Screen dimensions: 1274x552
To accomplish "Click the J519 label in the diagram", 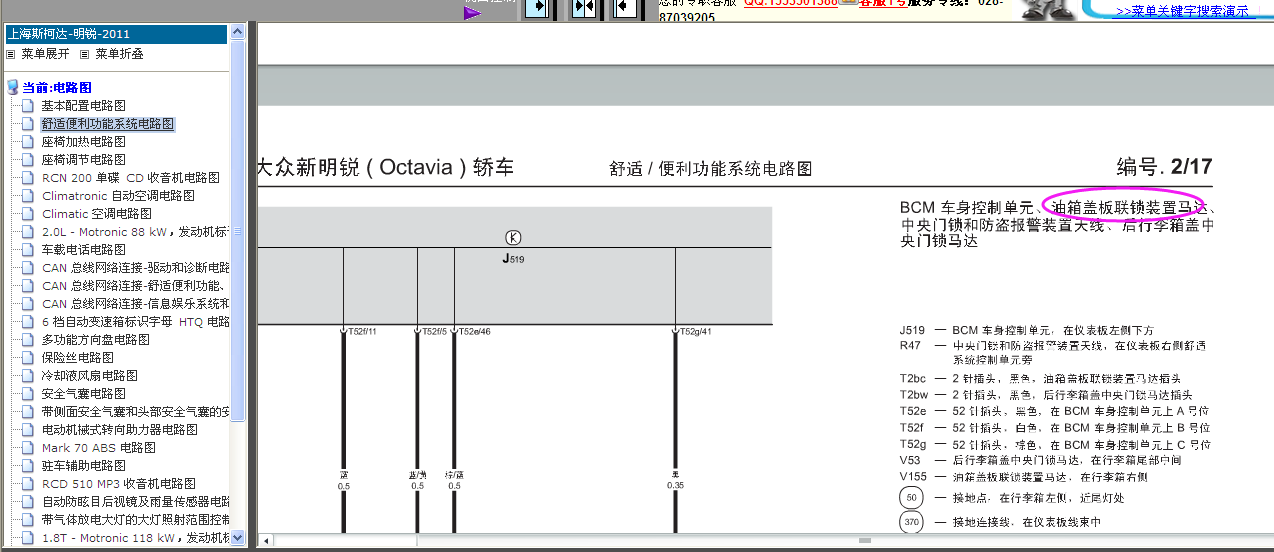I will pos(513,259).
